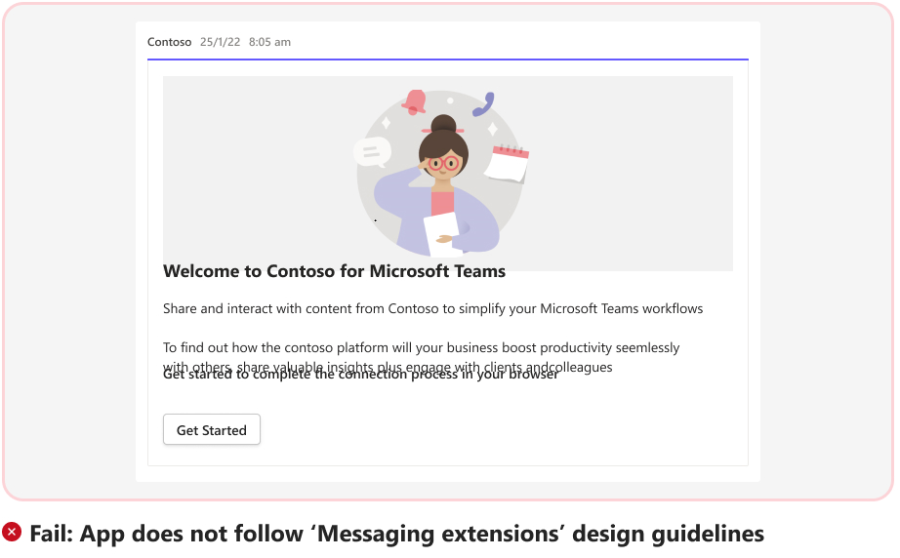
Task: Click the 'Share and interact with content' paragraph
Action: [x=433, y=308]
